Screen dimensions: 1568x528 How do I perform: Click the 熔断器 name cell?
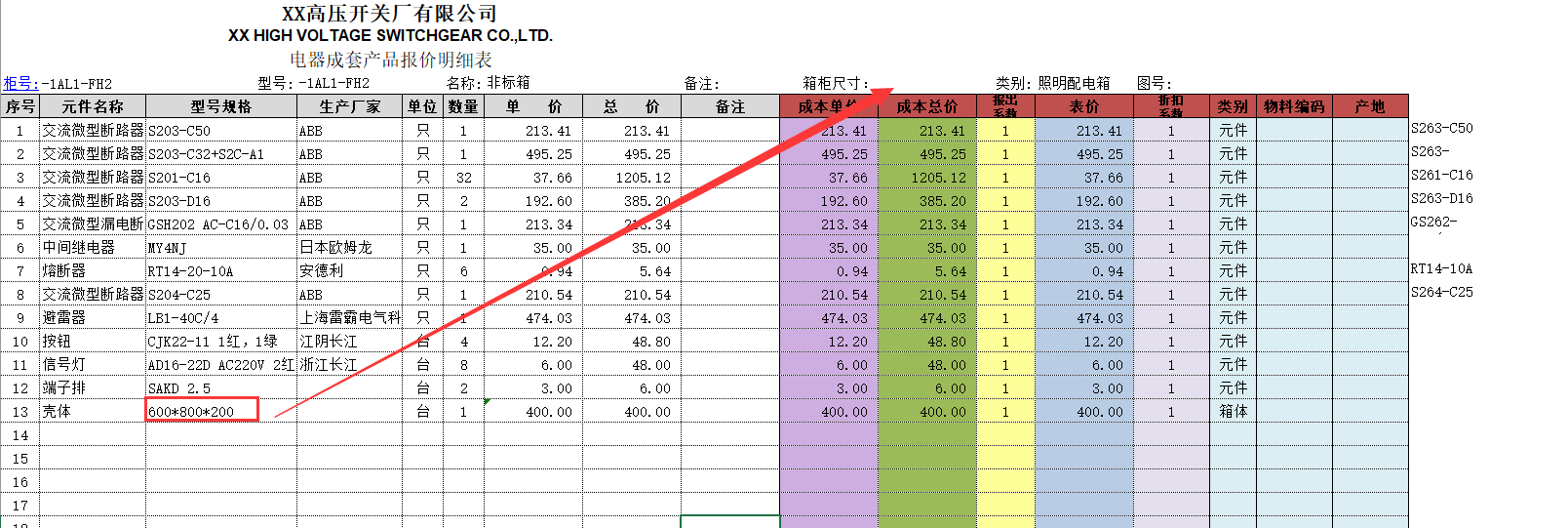tap(93, 271)
